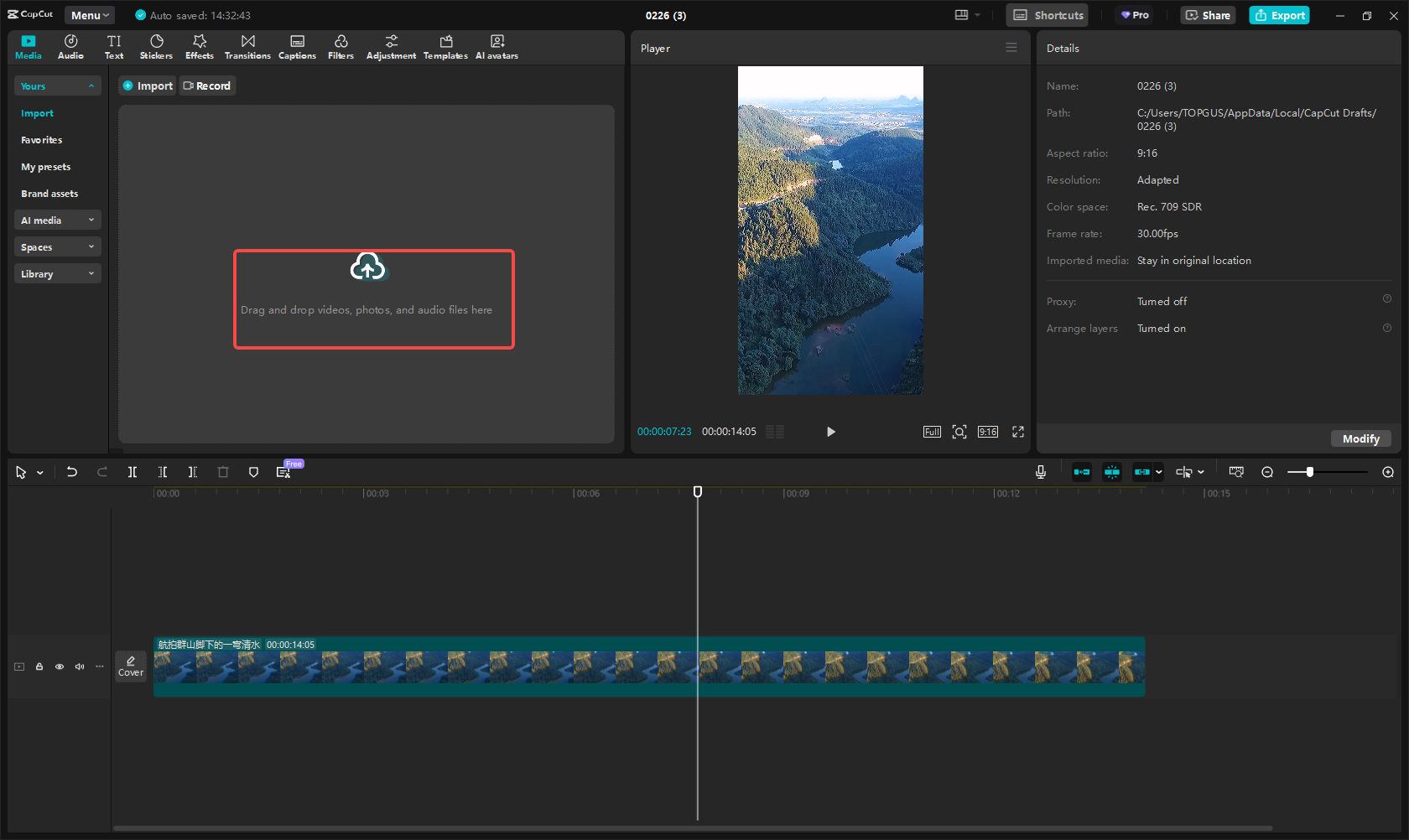Click the Export button
The height and width of the screenshot is (840, 1409).
pyautogui.click(x=1279, y=15)
